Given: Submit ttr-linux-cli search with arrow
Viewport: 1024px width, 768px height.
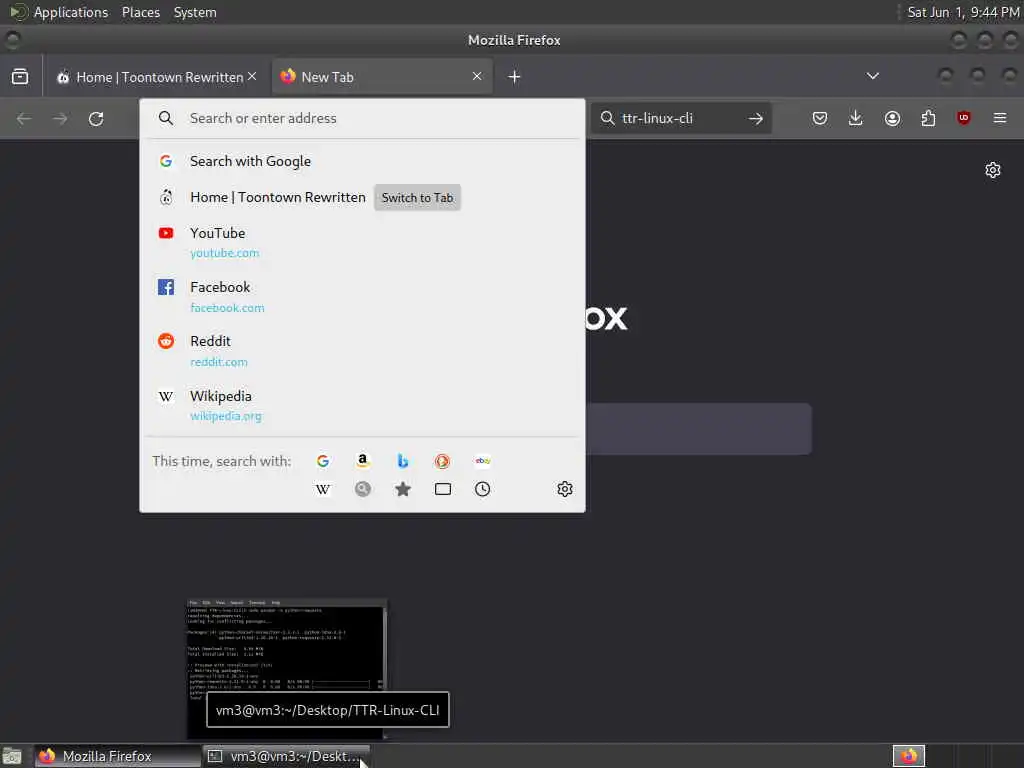Looking at the screenshot, I should point(756,118).
